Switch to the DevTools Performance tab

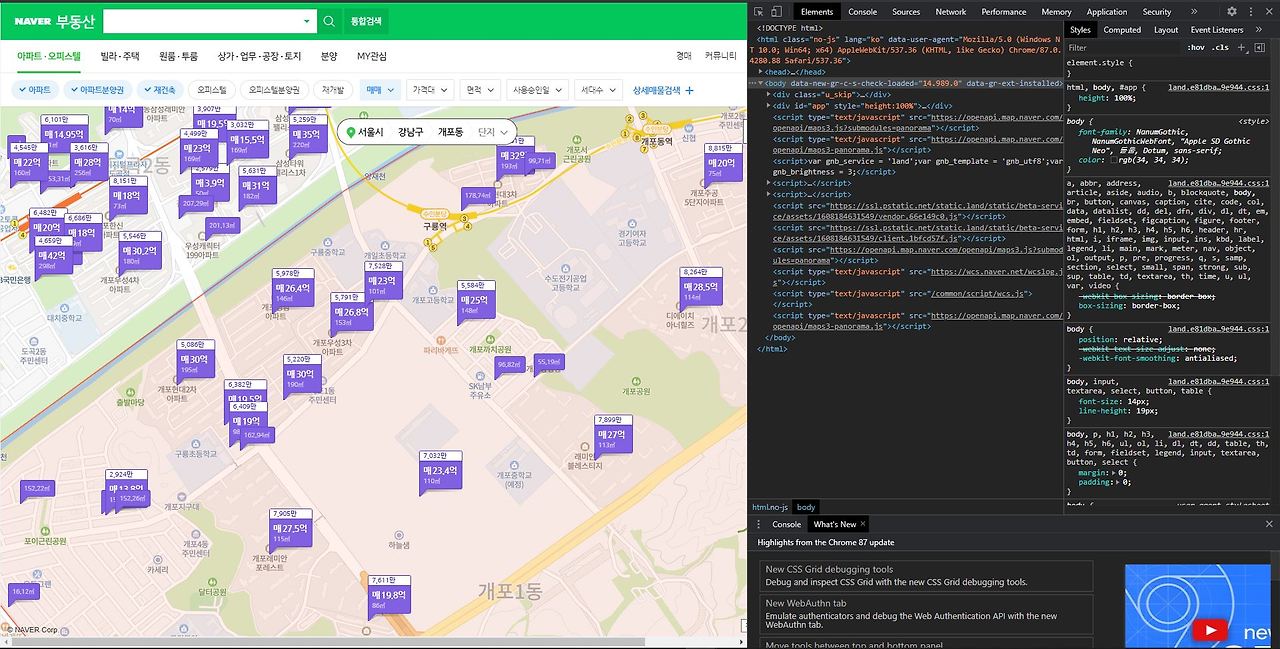(x=1004, y=12)
